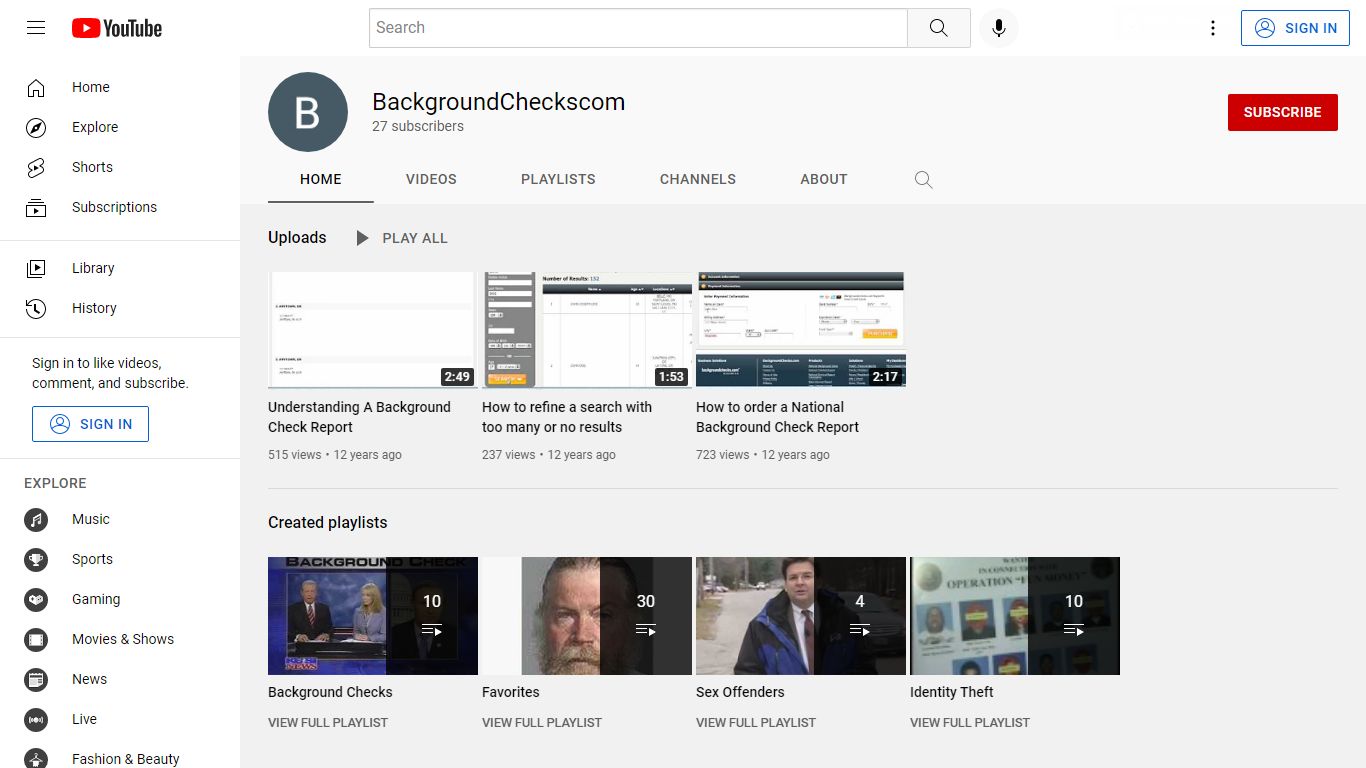Open Understanding A Background Check Report thumbnail
The height and width of the screenshot is (768, 1366).
[373, 330]
